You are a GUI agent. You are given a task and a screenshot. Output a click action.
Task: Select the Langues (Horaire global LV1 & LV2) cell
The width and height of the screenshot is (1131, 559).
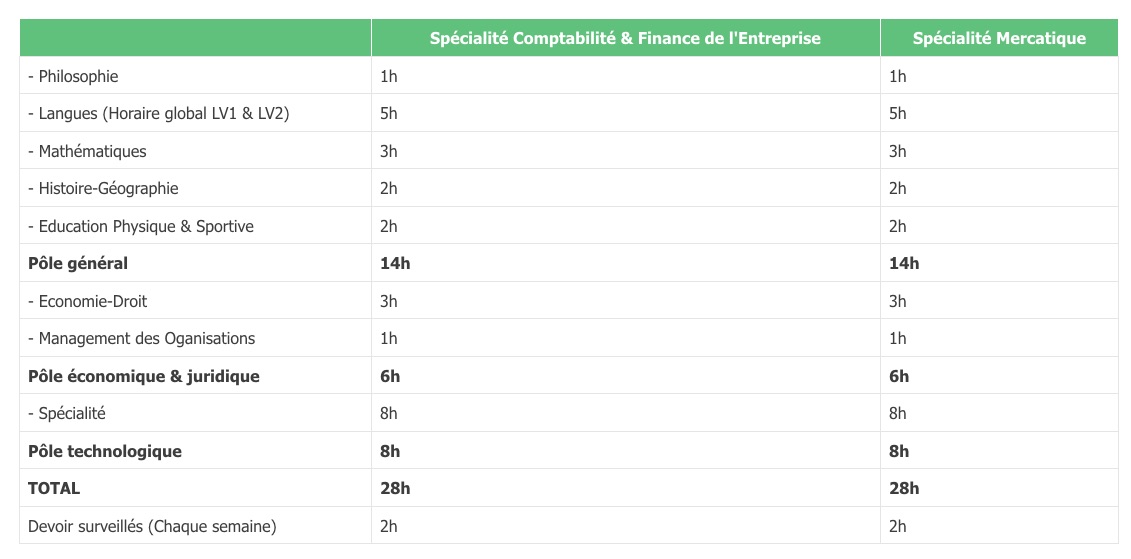coord(158,114)
